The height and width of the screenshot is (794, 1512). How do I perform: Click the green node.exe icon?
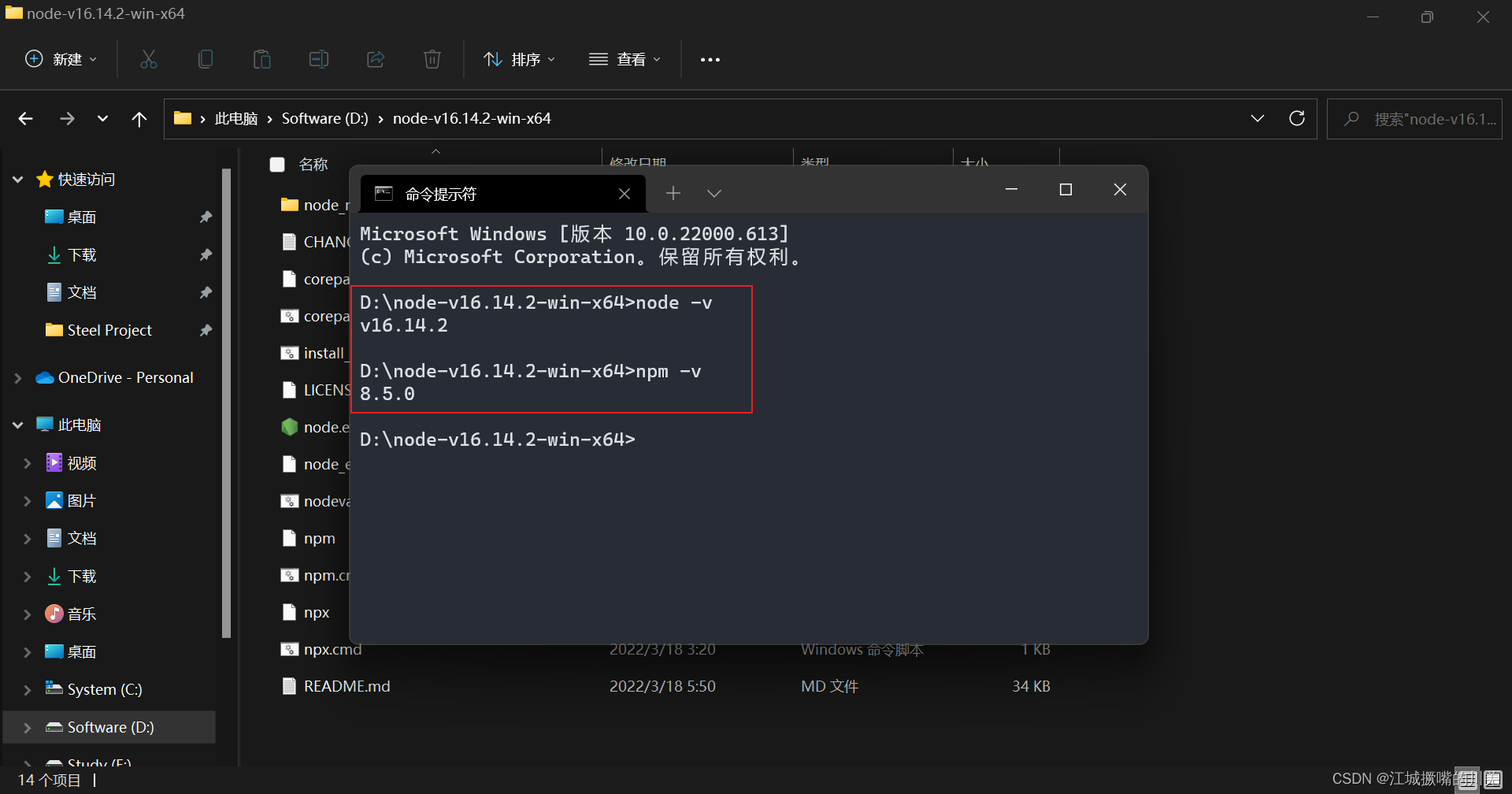point(290,427)
